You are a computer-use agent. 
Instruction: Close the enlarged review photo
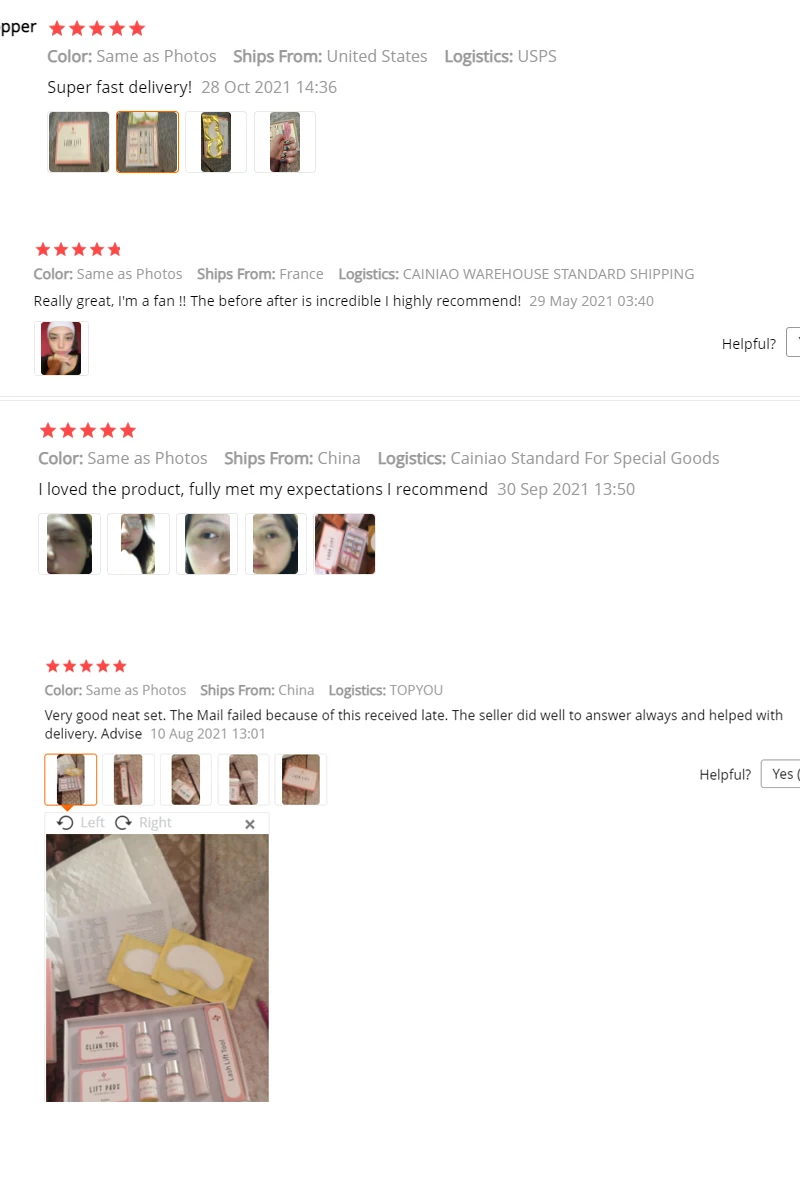(x=250, y=824)
